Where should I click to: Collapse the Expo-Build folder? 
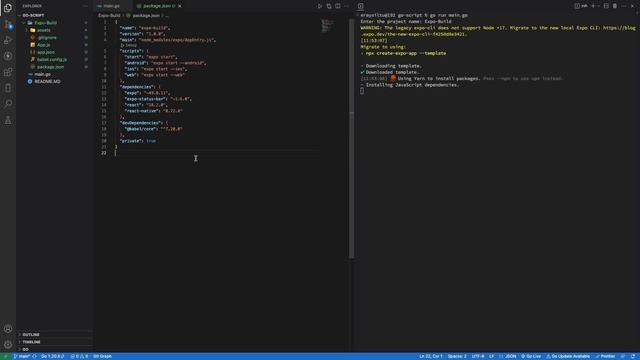45,23
